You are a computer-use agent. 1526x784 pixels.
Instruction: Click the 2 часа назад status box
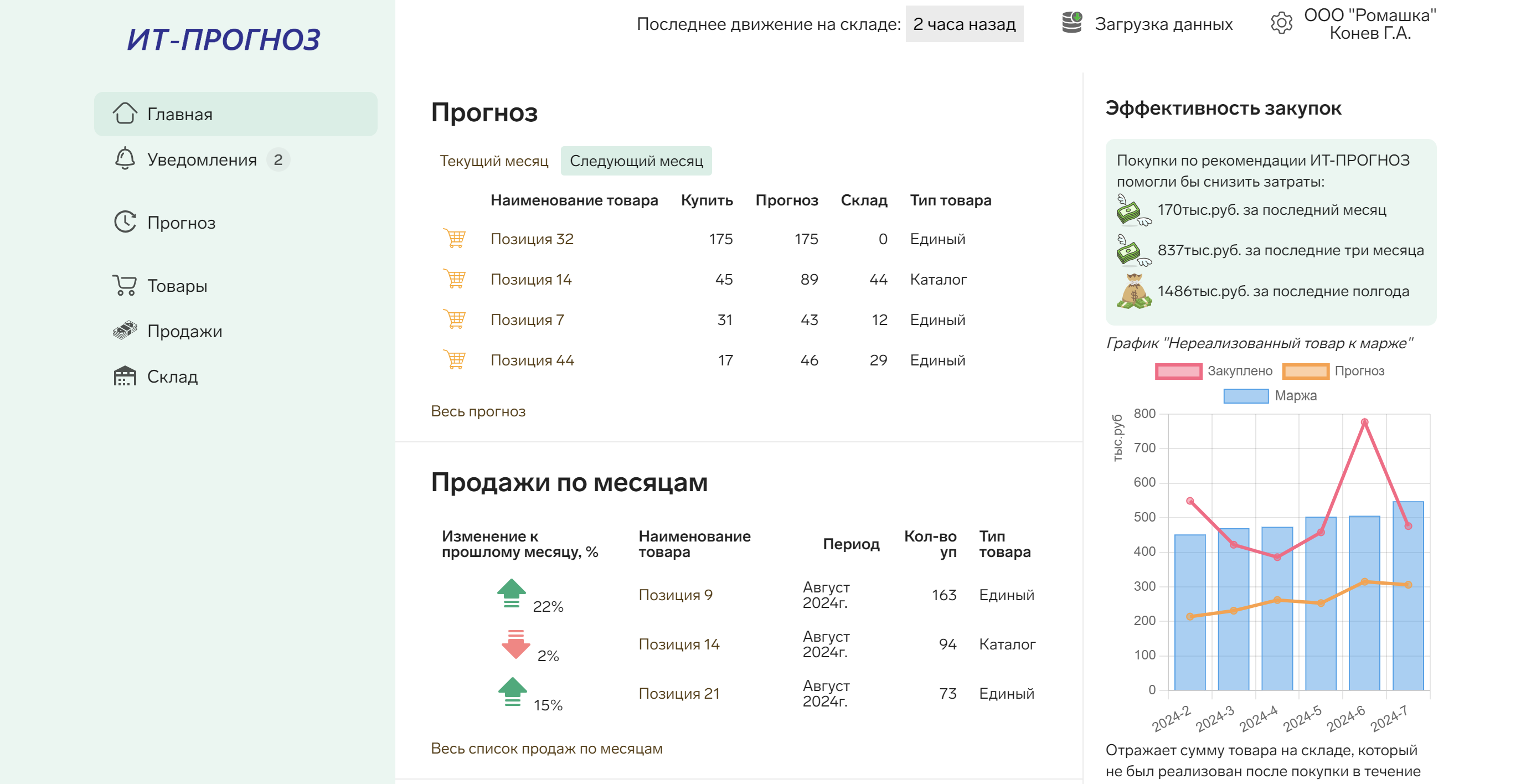click(x=965, y=24)
